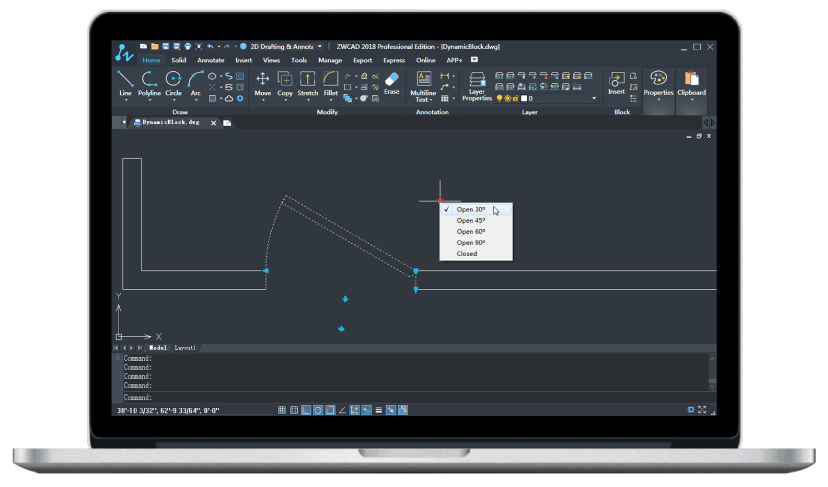Expand the Fillet dropdown arrow

[x=331, y=100]
